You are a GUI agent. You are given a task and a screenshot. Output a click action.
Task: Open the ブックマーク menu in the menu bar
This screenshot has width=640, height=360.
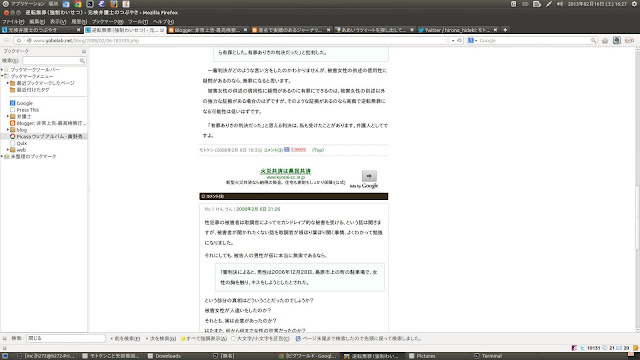pyautogui.click(x=107, y=22)
